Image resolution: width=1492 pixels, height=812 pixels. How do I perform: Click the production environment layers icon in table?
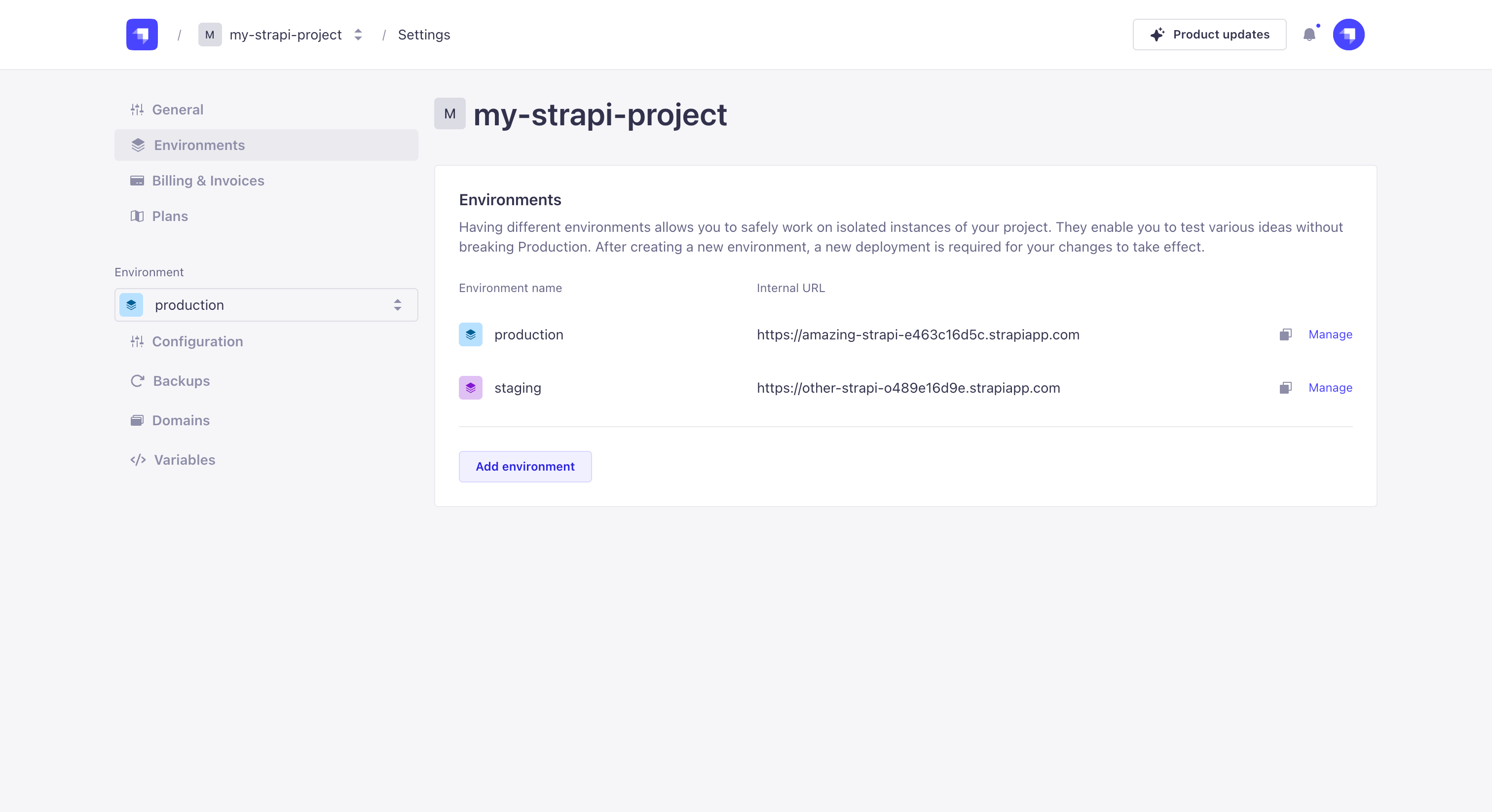click(470, 335)
